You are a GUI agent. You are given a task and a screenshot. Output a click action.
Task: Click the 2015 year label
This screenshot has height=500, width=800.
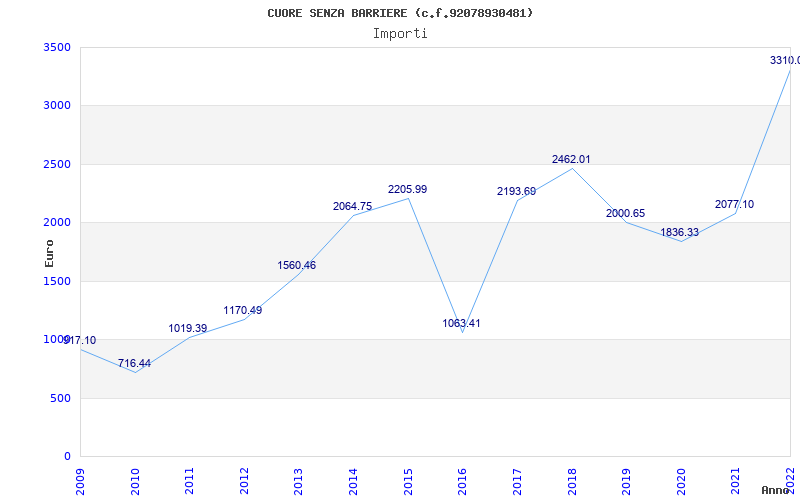tap(408, 481)
